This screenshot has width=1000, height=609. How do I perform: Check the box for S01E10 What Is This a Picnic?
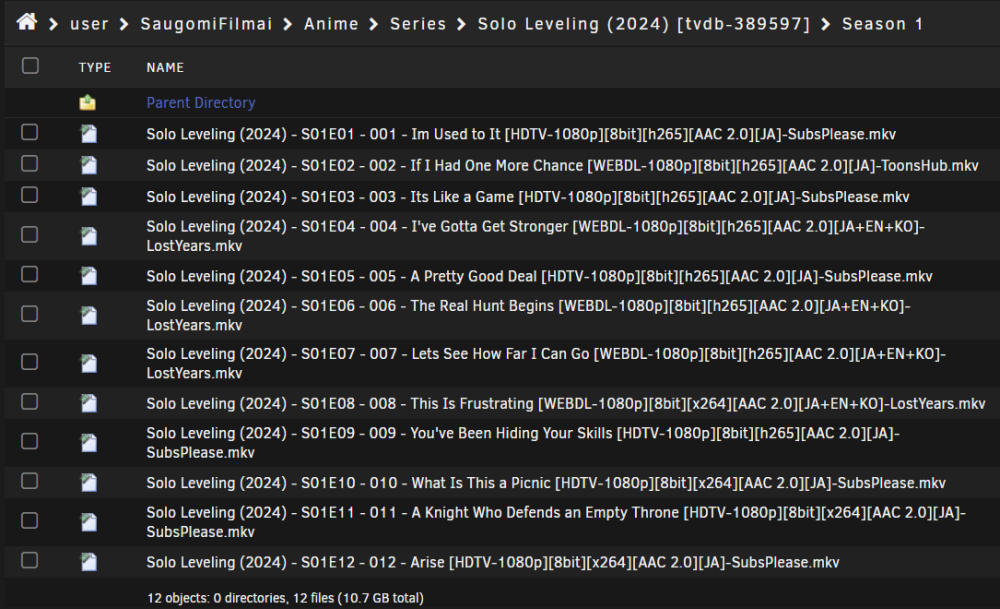29,481
